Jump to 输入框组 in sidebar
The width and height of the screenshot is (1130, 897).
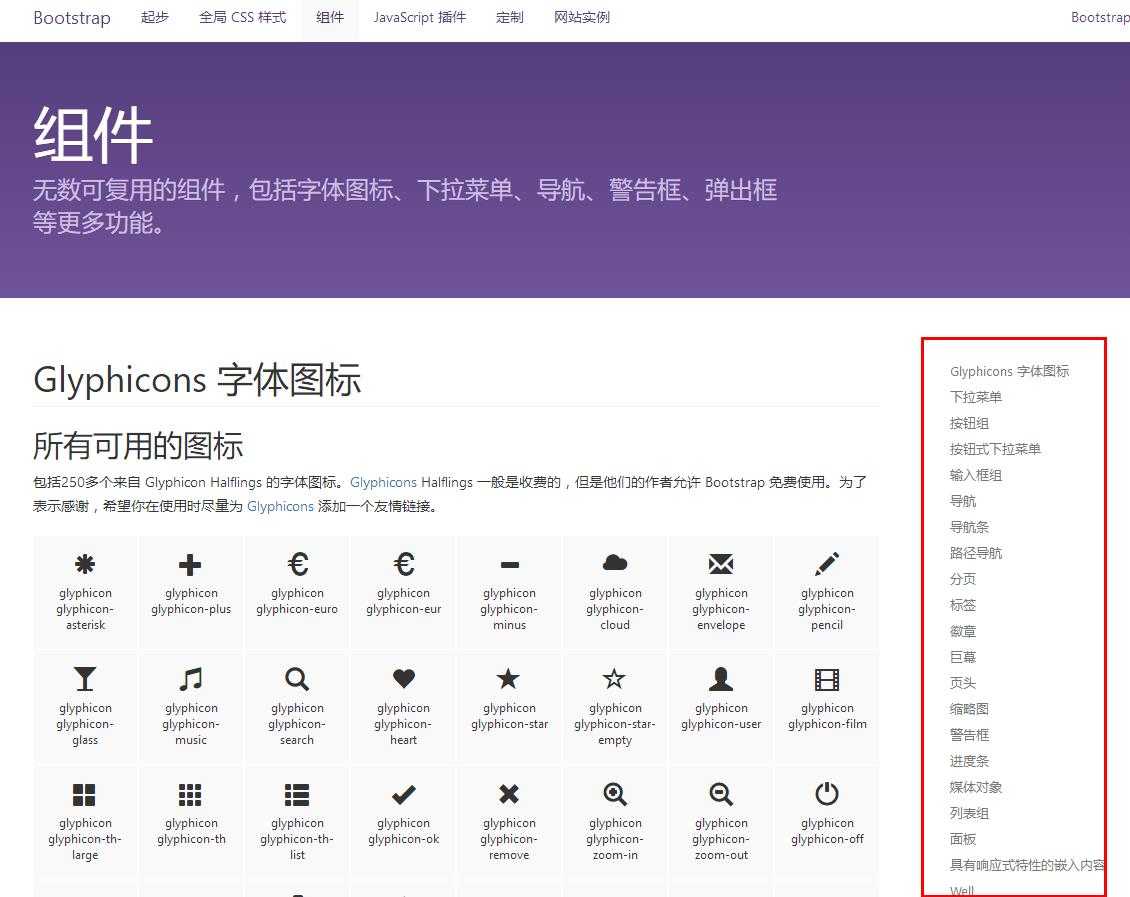[x=976, y=475]
